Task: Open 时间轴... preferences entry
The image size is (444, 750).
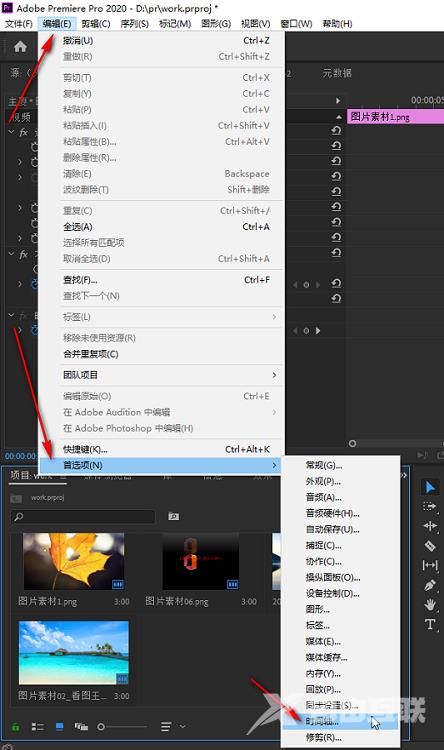Action: (x=341, y=721)
